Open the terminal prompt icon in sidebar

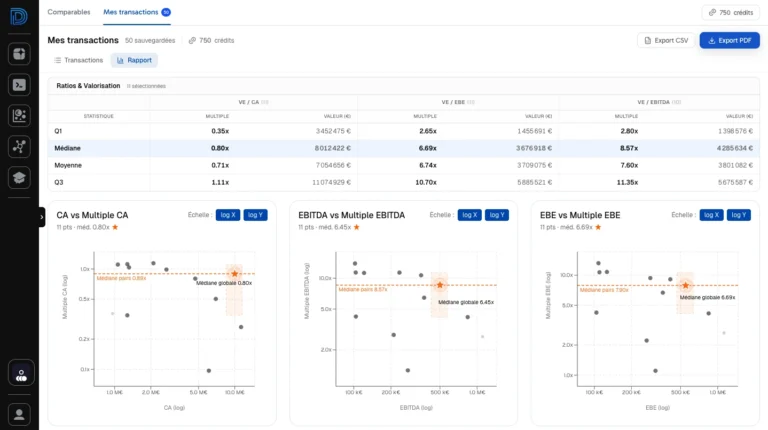[19, 85]
